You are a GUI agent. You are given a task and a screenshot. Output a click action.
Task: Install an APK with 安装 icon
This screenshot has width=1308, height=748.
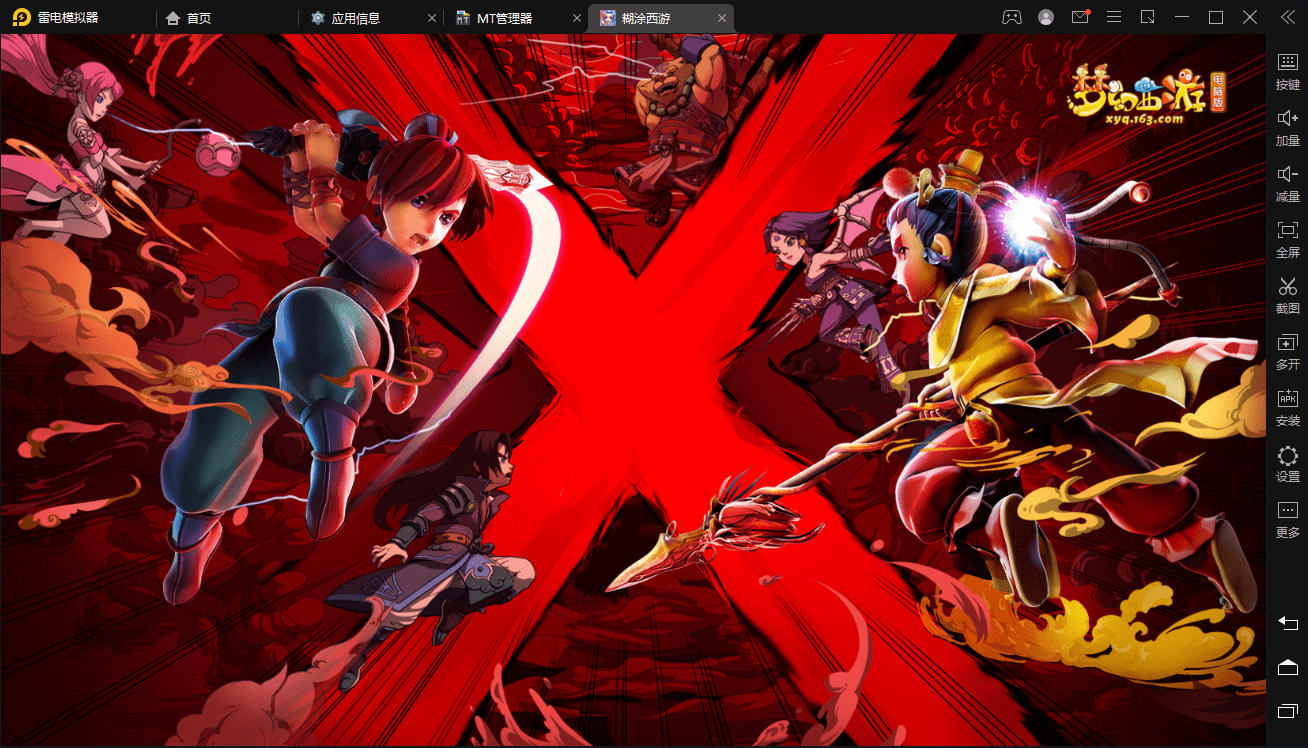tap(1288, 408)
